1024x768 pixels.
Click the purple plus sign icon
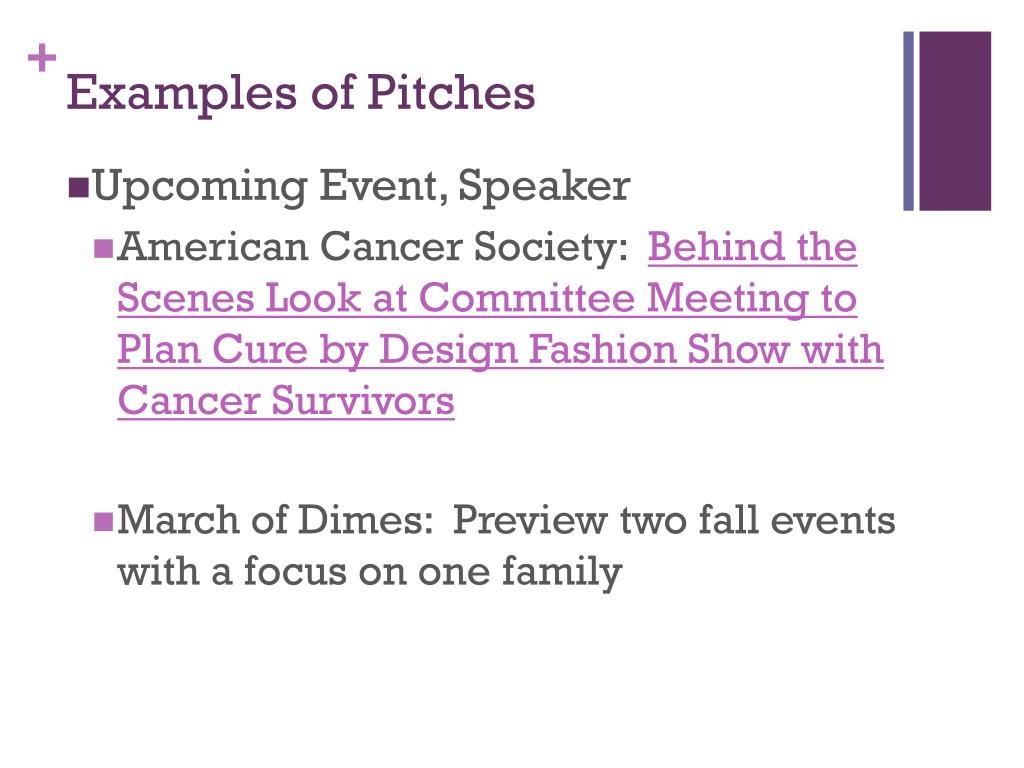42,58
